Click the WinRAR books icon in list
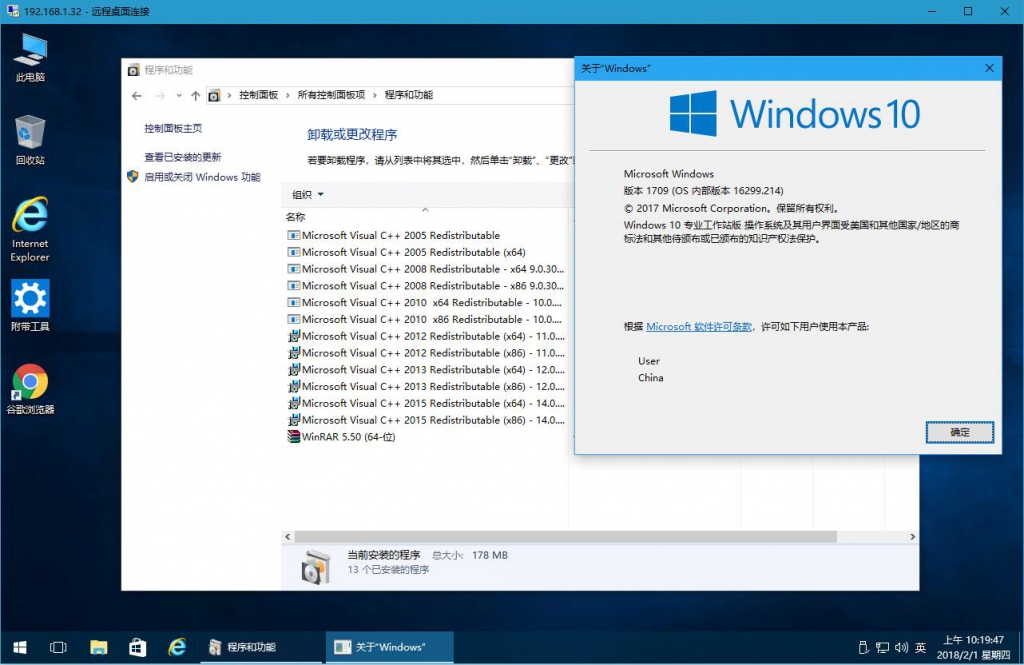 (x=294, y=437)
